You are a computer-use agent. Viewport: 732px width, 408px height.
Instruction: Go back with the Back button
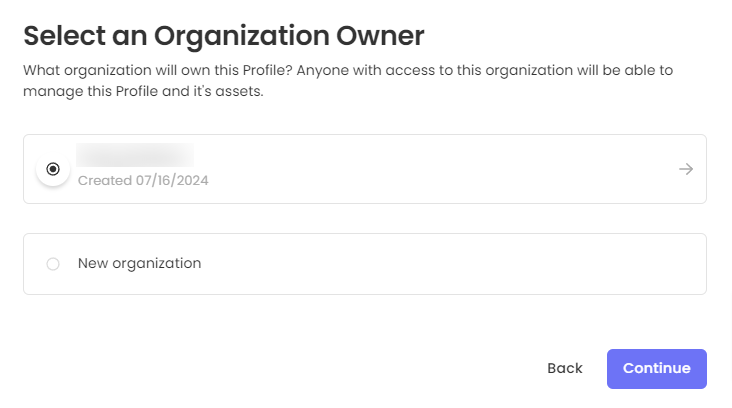coord(564,368)
